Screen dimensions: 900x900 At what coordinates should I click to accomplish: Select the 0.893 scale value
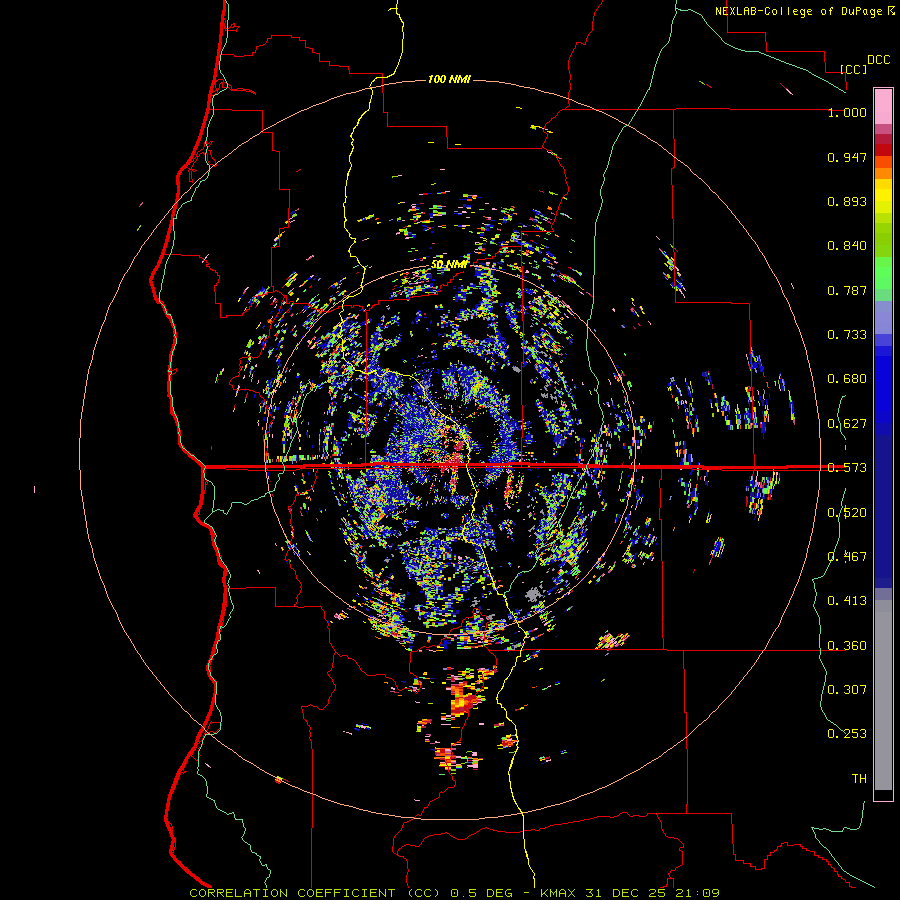click(x=847, y=201)
